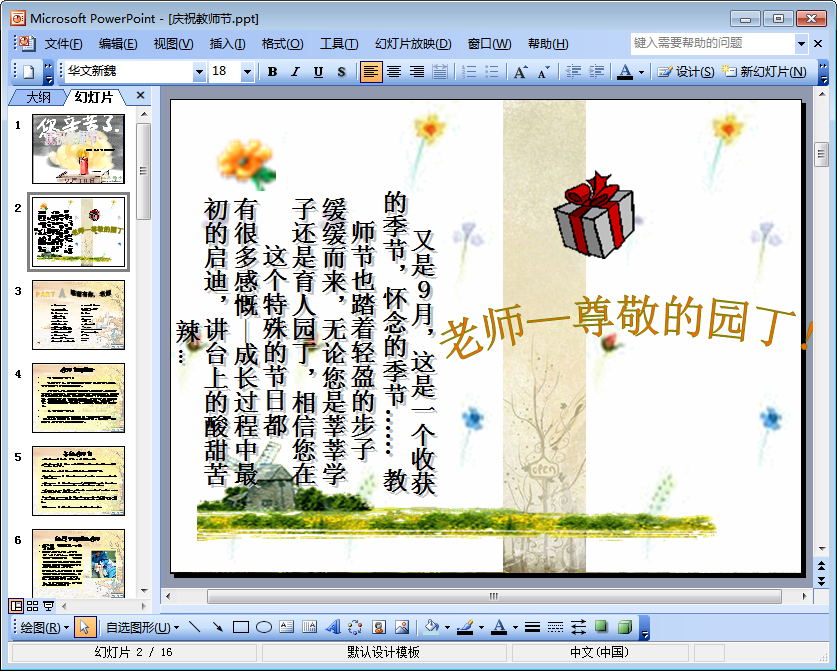837x671 pixels.
Task: Open font name dropdown
Action: 199,72
